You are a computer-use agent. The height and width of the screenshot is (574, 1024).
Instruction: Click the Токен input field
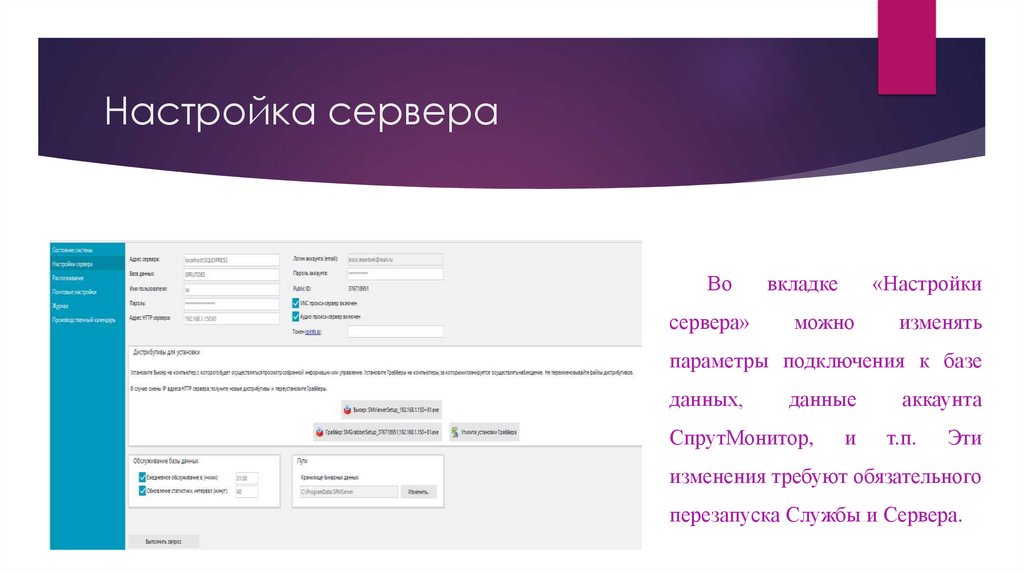(395, 332)
